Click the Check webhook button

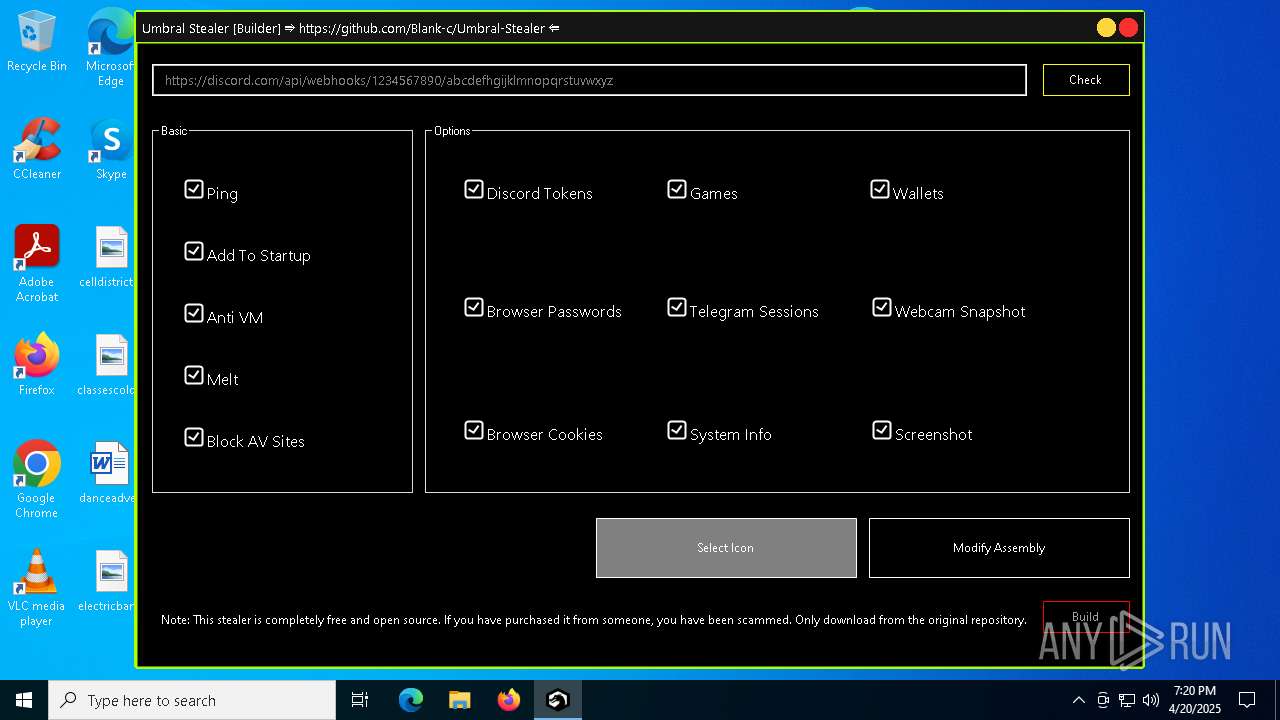(x=1086, y=80)
